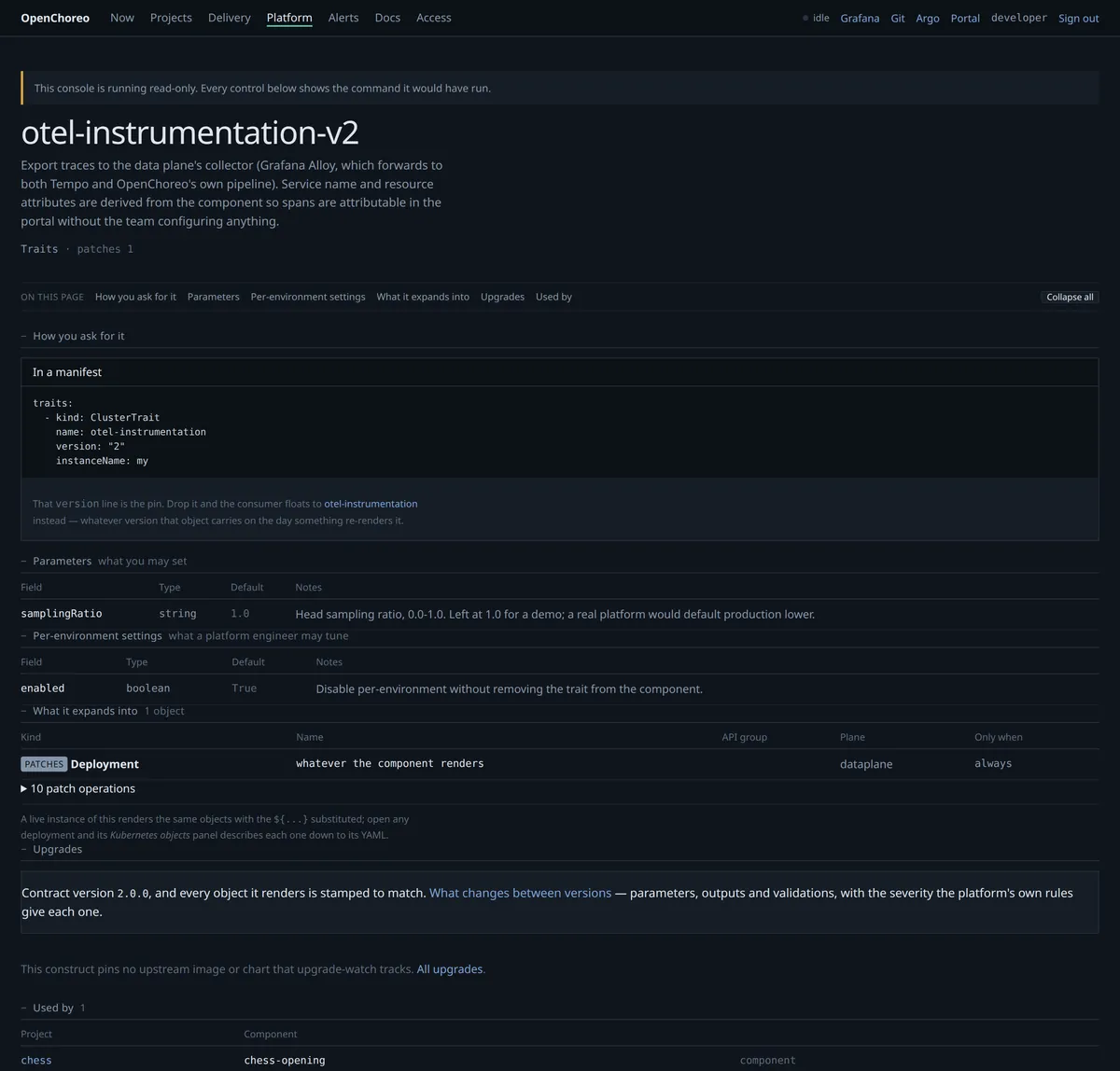Open the Alerts tab
The image size is (1120, 1071).
(x=343, y=18)
